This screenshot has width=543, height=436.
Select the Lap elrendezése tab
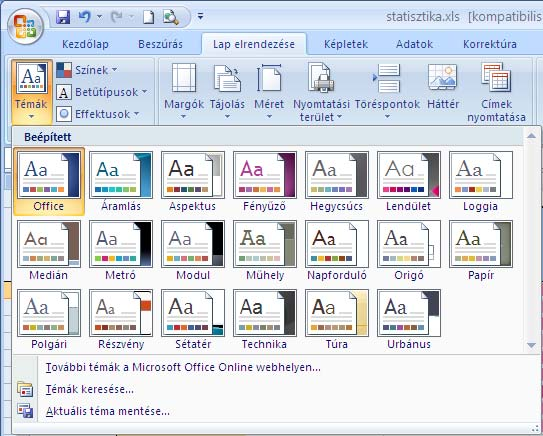click(x=254, y=44)
